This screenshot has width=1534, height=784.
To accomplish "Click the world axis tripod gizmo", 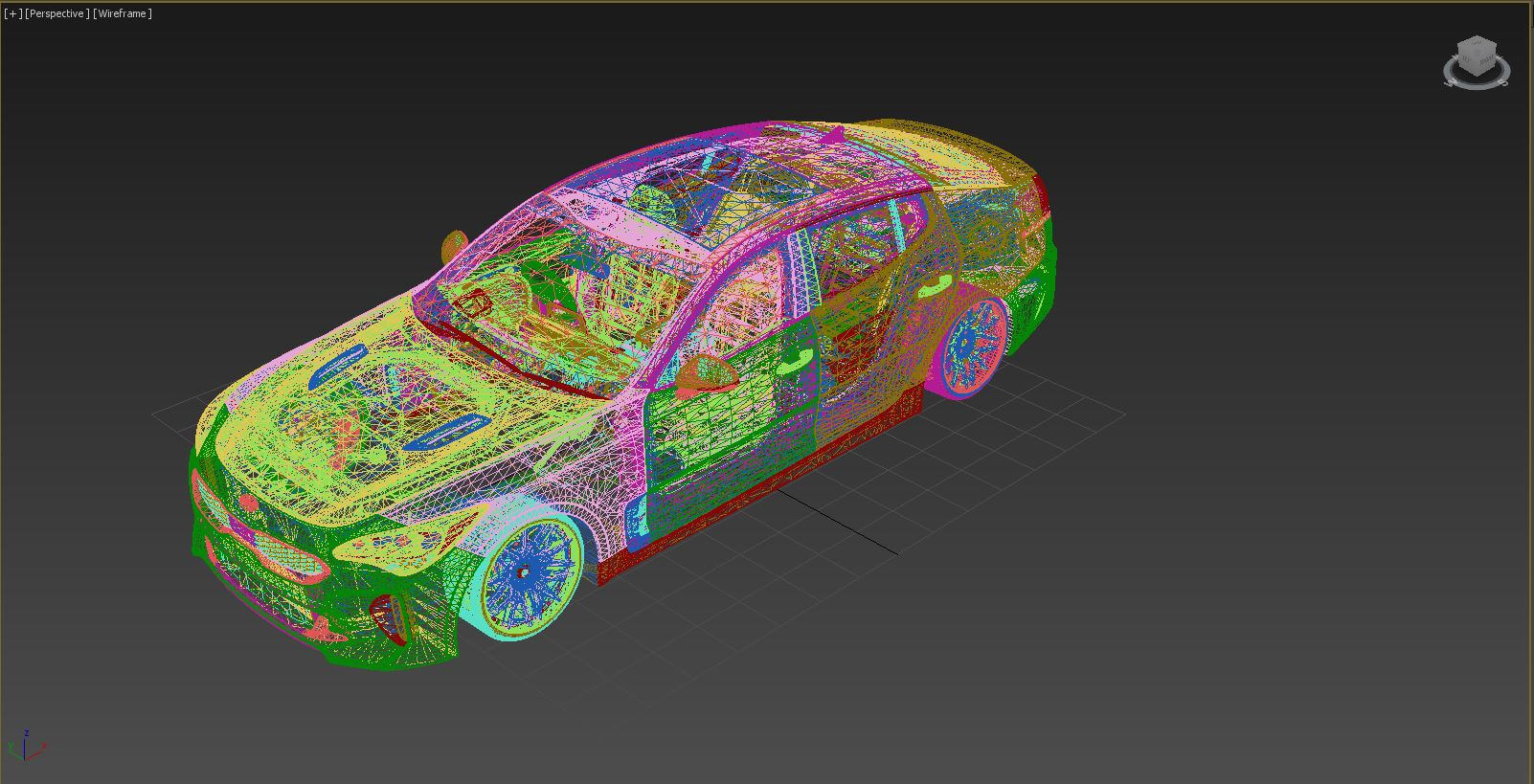I will click(26, 746).
